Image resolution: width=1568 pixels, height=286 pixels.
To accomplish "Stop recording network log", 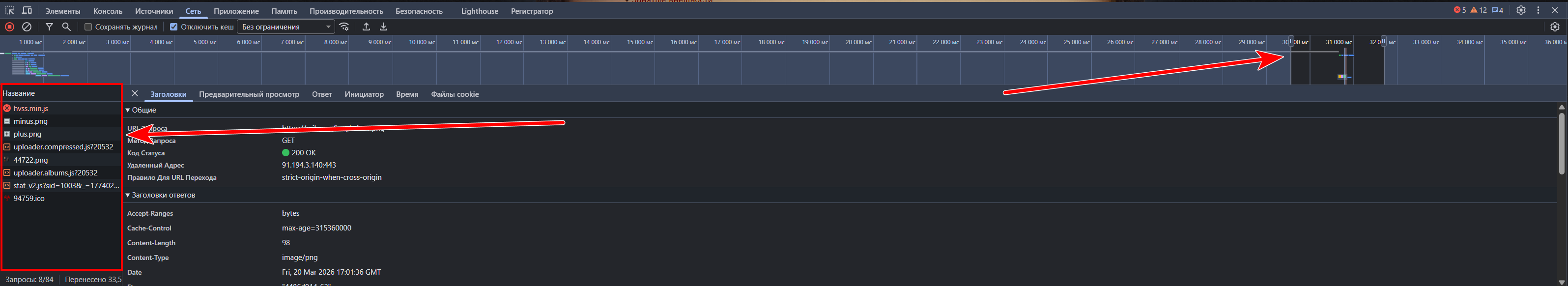I will [10, 27].
